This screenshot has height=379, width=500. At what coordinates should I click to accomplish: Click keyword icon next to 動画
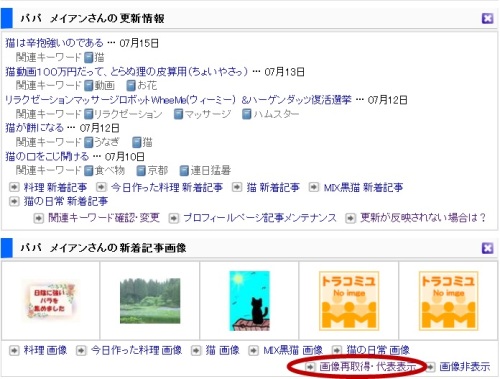click(x=88, y=86)
